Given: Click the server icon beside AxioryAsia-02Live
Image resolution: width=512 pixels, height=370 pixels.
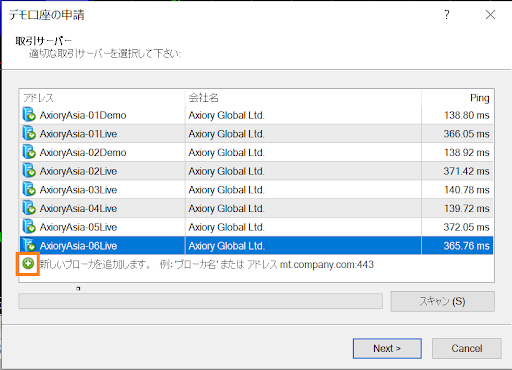Looking at the screenshot, I should (29, 171).
